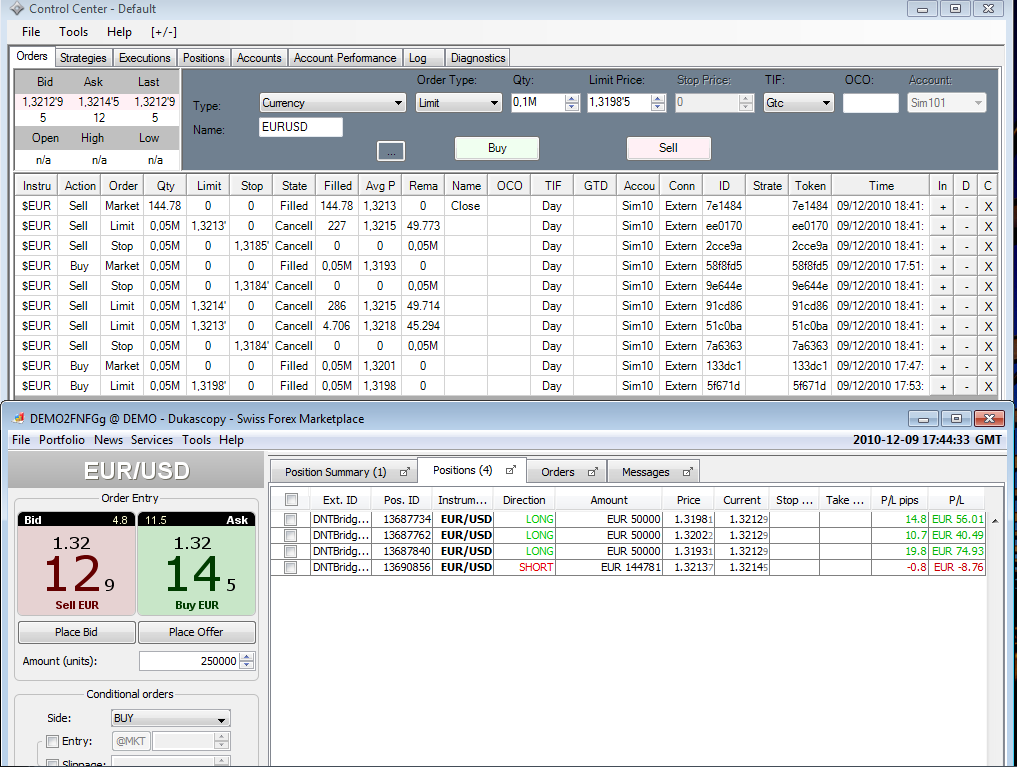Click the minus icon for order 51c0ba
The image size is (1017, 767).
[966, 326]
